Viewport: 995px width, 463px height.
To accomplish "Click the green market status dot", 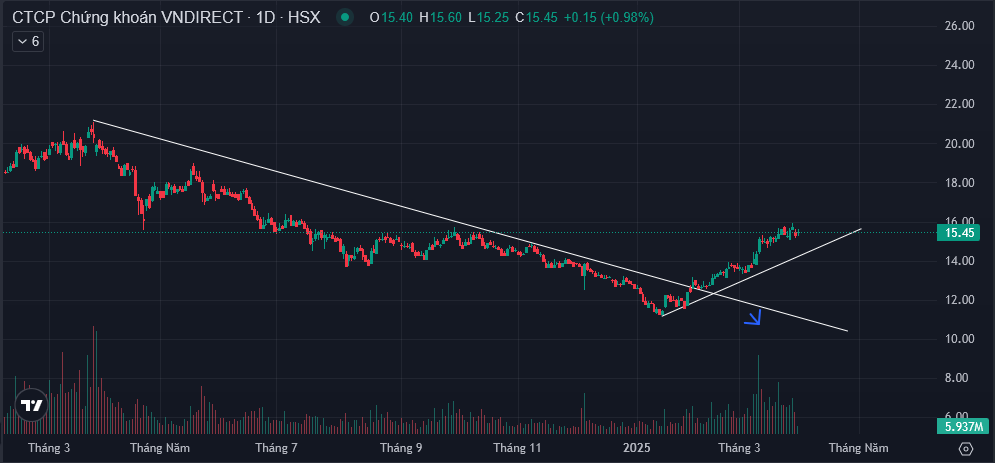I will (345, 17).
